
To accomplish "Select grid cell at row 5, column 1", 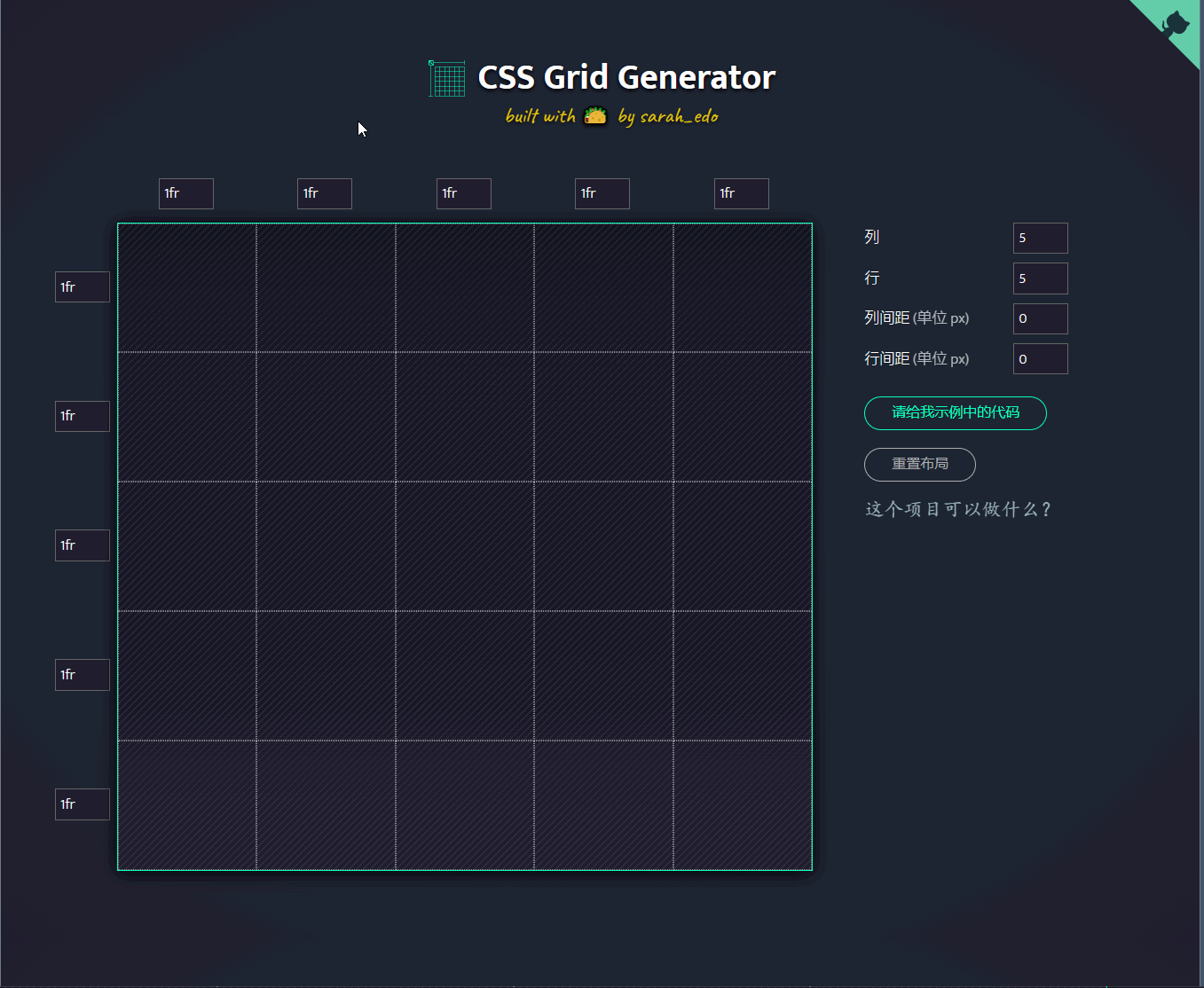I will tap(187, 805).
